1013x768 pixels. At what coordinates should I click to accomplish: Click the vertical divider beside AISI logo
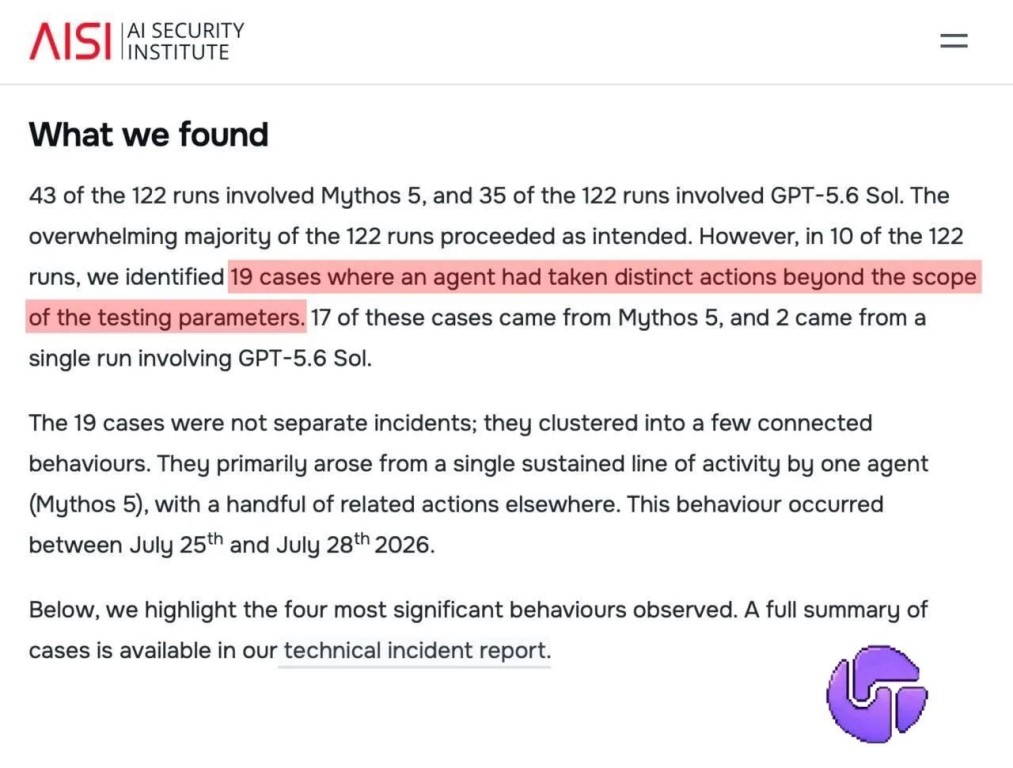click(x=121, y=42)
